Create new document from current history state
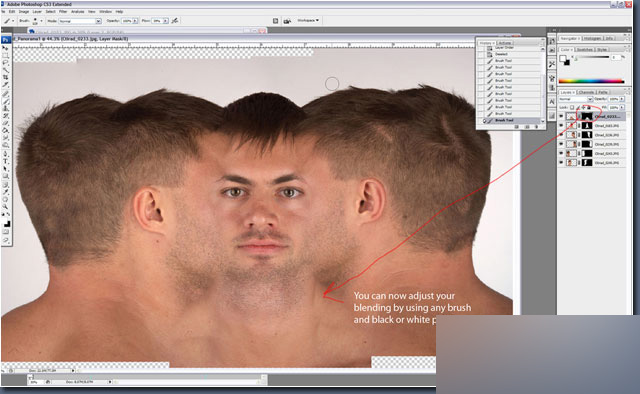Image resolution: width=640 pixels, height=394 pixels. 517,127
